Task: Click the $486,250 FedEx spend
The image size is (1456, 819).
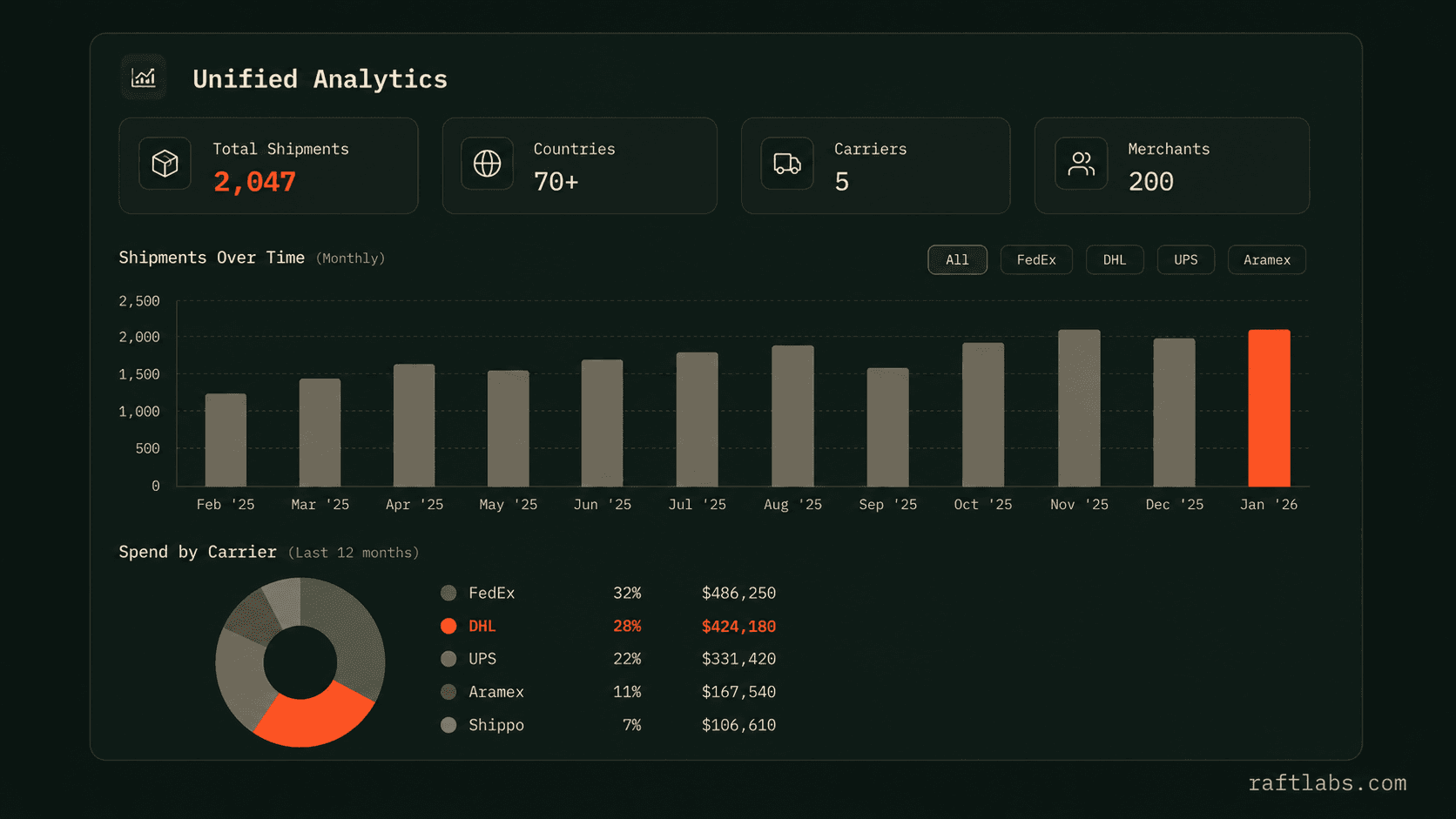Action: (738, 593)
